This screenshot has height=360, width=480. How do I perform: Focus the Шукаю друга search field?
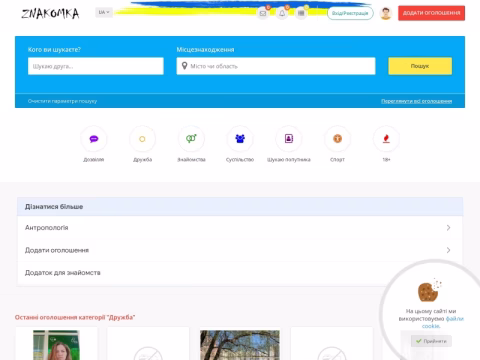96,66
